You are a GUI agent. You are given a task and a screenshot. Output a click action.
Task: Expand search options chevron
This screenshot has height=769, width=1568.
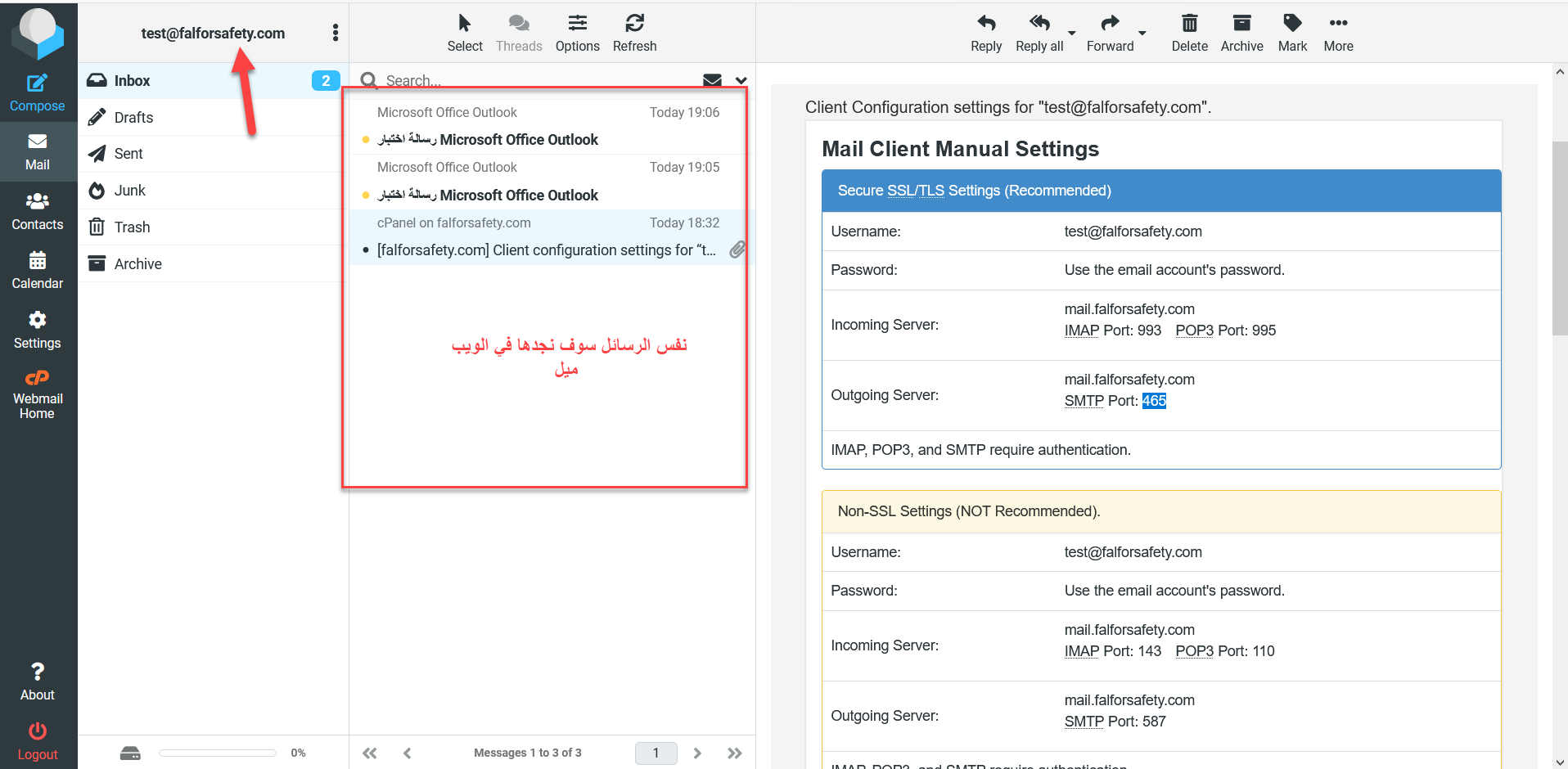741,80
